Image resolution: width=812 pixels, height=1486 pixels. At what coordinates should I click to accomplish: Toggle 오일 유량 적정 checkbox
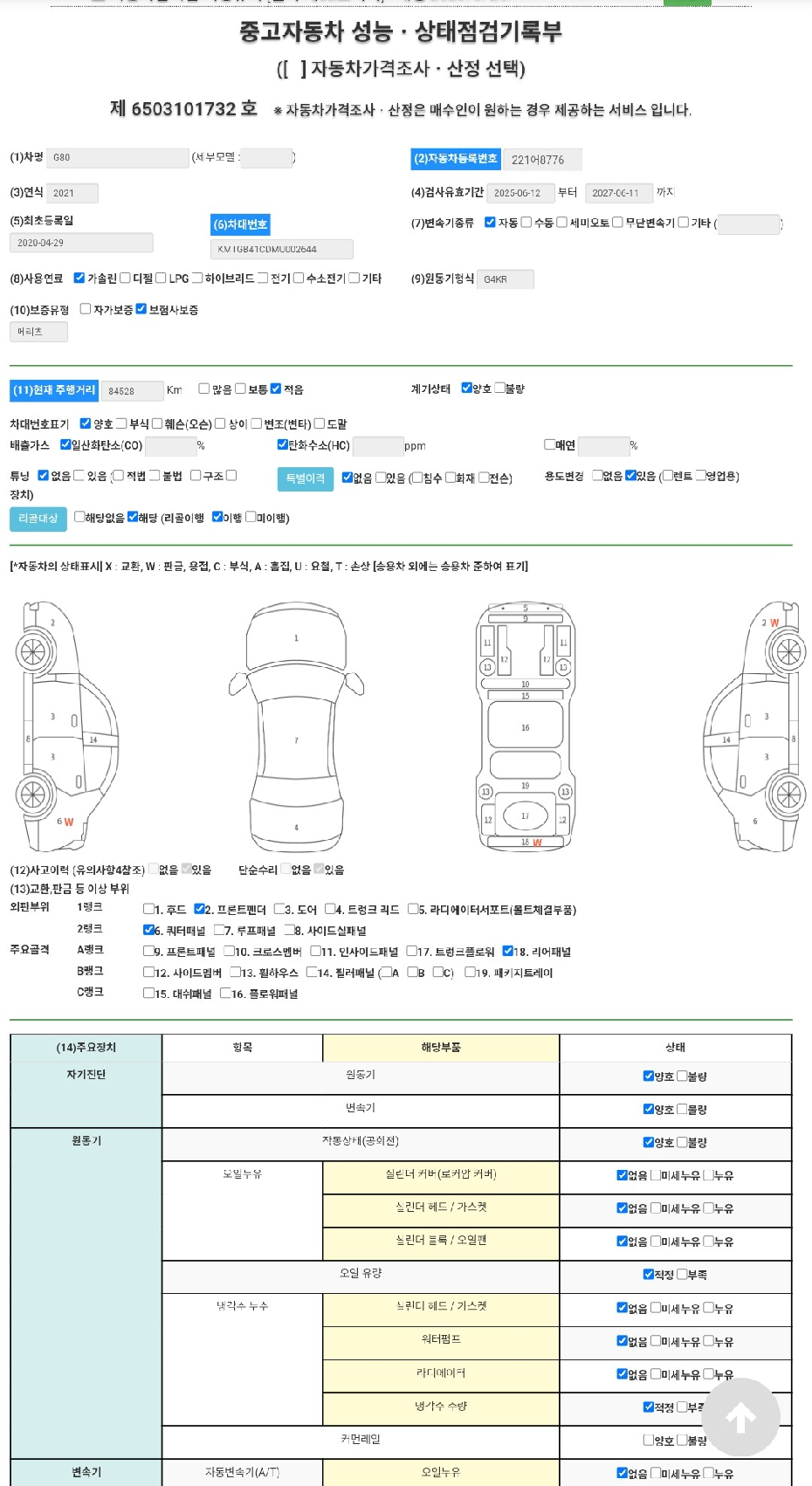coord(649,1275)
